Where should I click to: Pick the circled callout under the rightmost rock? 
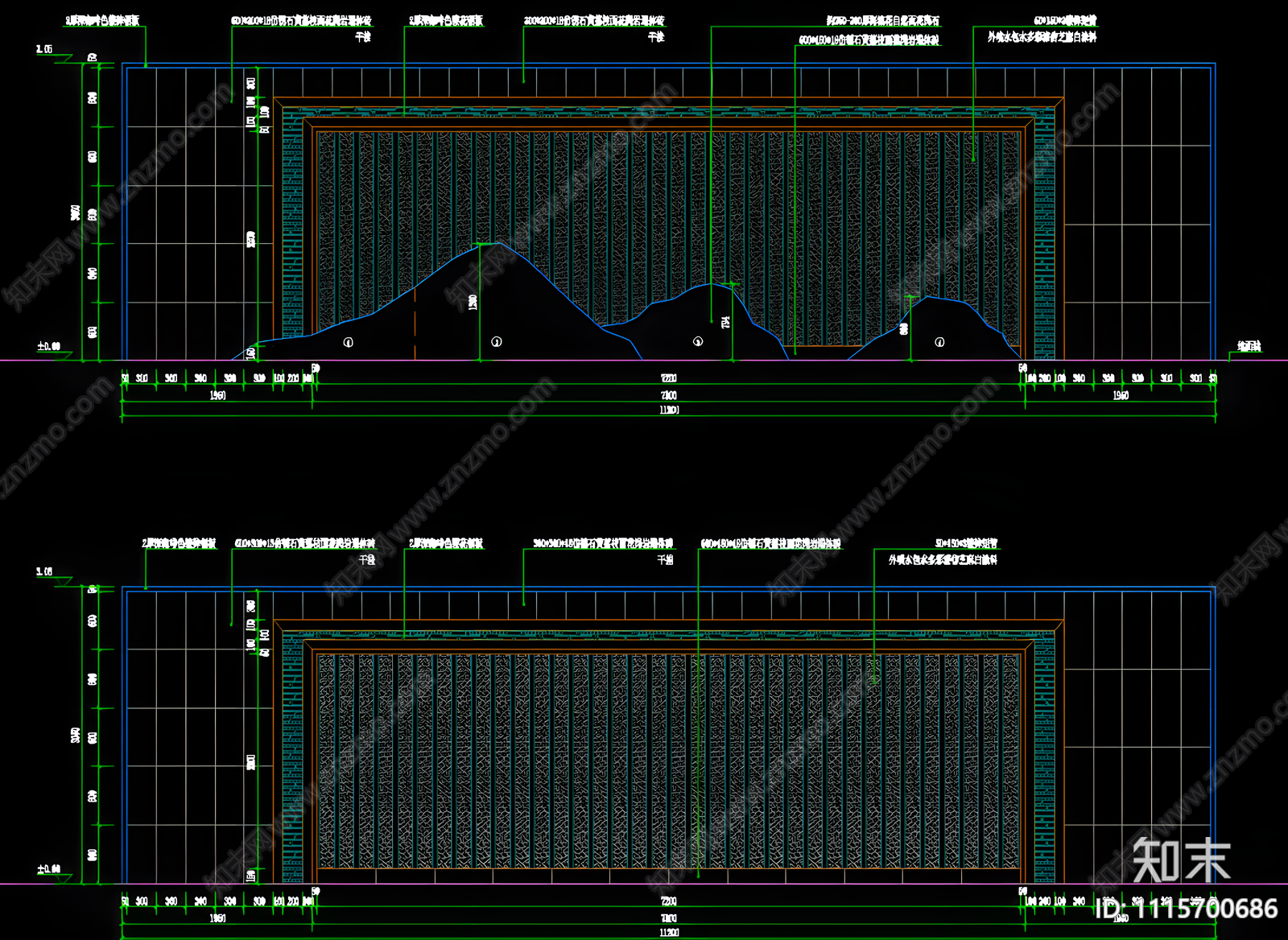coord(939,342)
